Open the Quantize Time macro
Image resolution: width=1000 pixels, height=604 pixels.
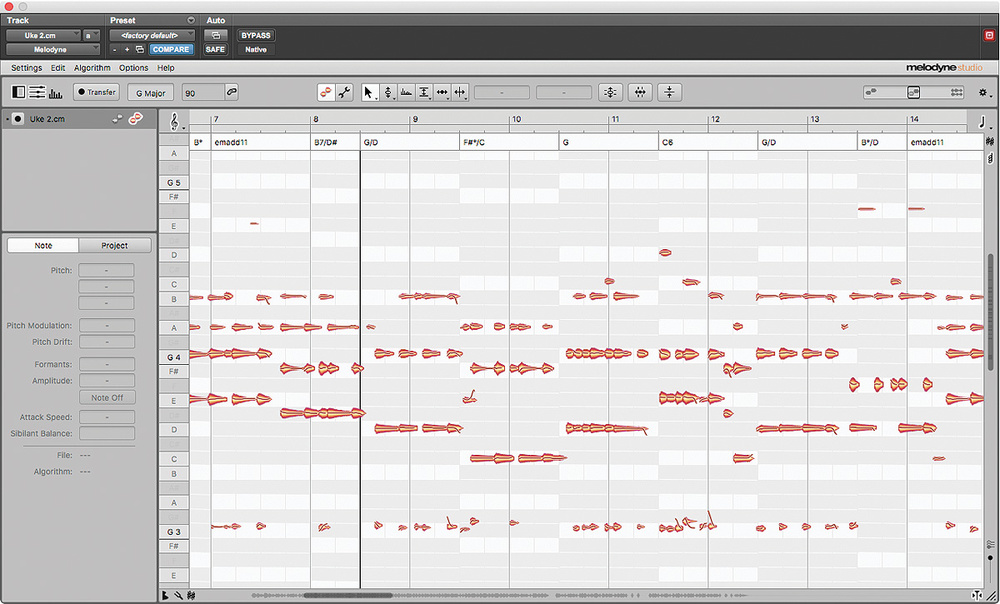640,92
